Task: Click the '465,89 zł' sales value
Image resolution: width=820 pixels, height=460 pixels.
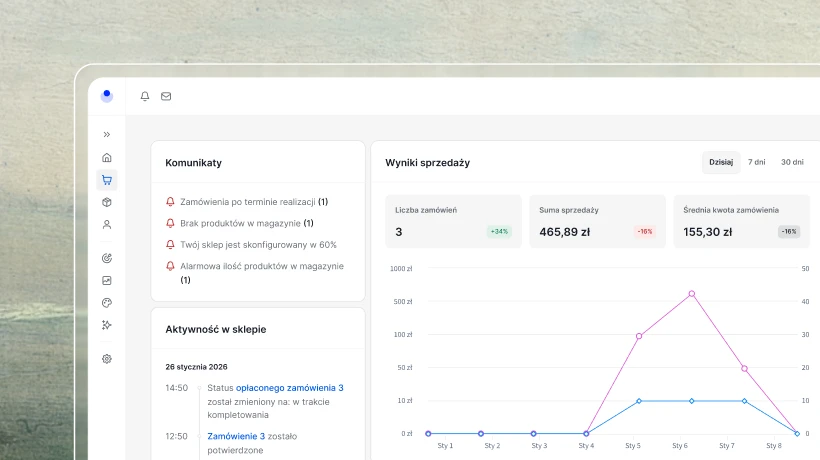Action: point(564,232)
